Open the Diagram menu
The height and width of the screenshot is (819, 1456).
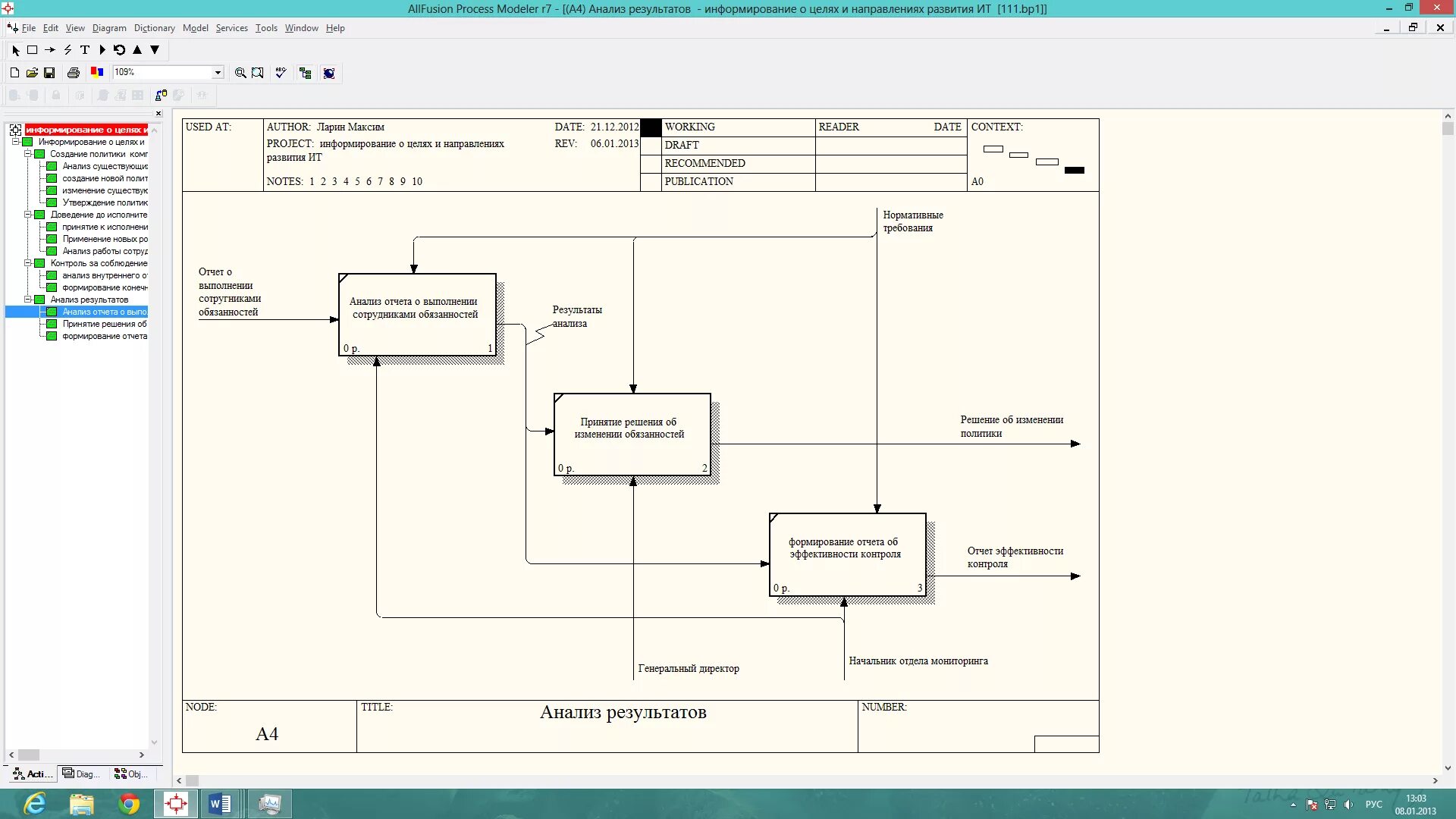pyautogui.click(x=109, y=28)
